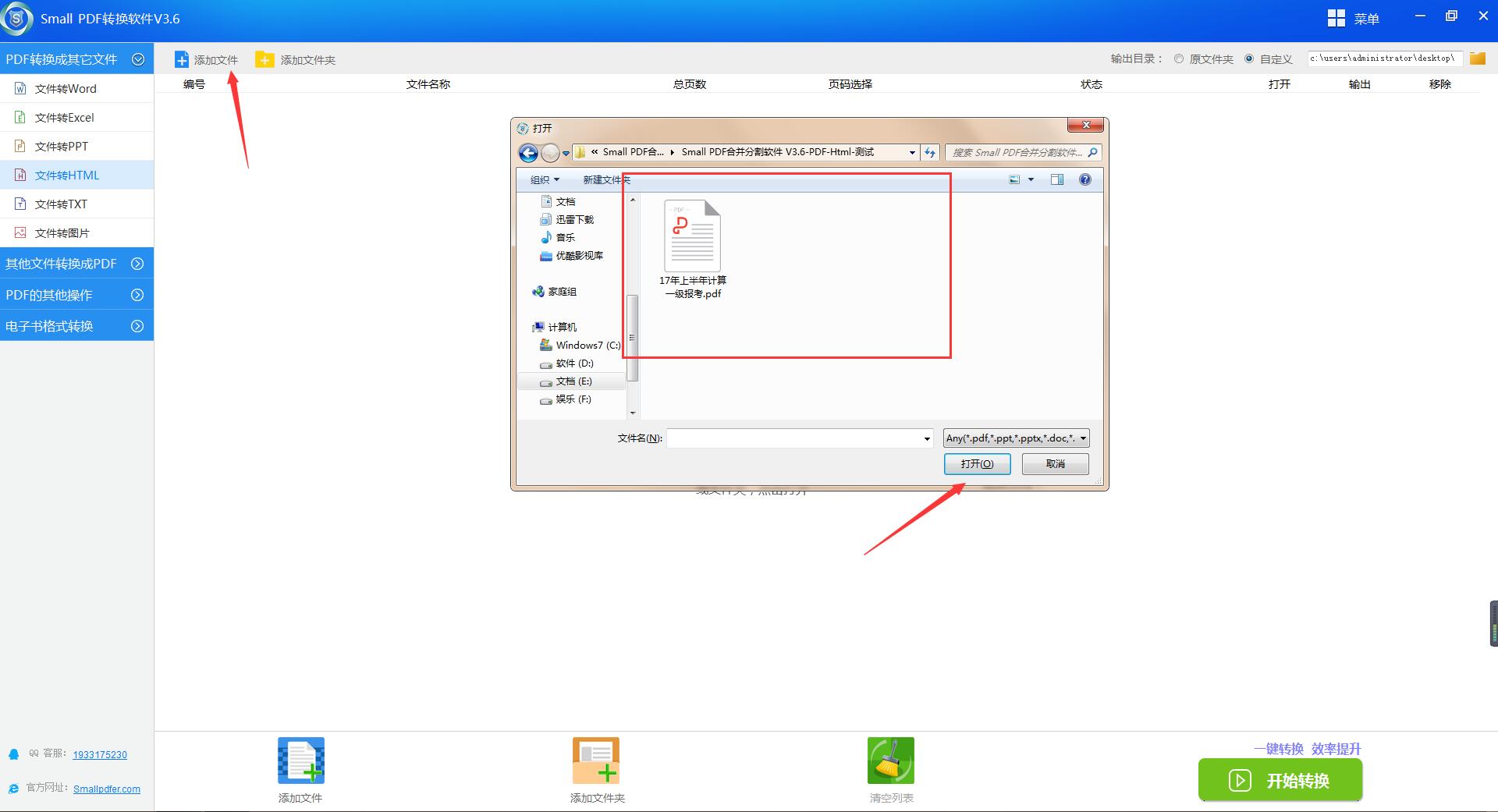Select 软件 (D:) drive

567,363
